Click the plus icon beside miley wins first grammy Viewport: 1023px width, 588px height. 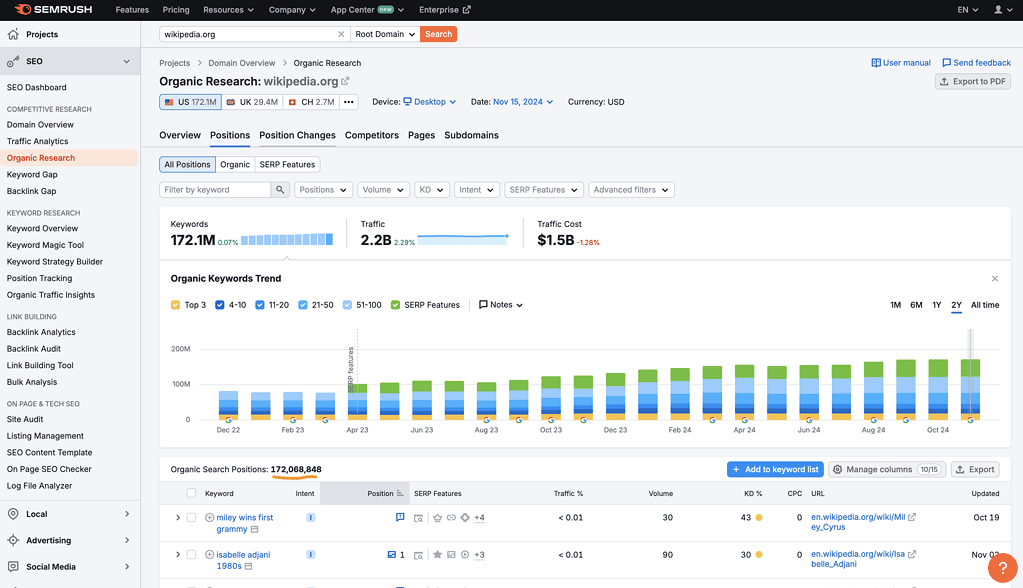coord(209,518)
